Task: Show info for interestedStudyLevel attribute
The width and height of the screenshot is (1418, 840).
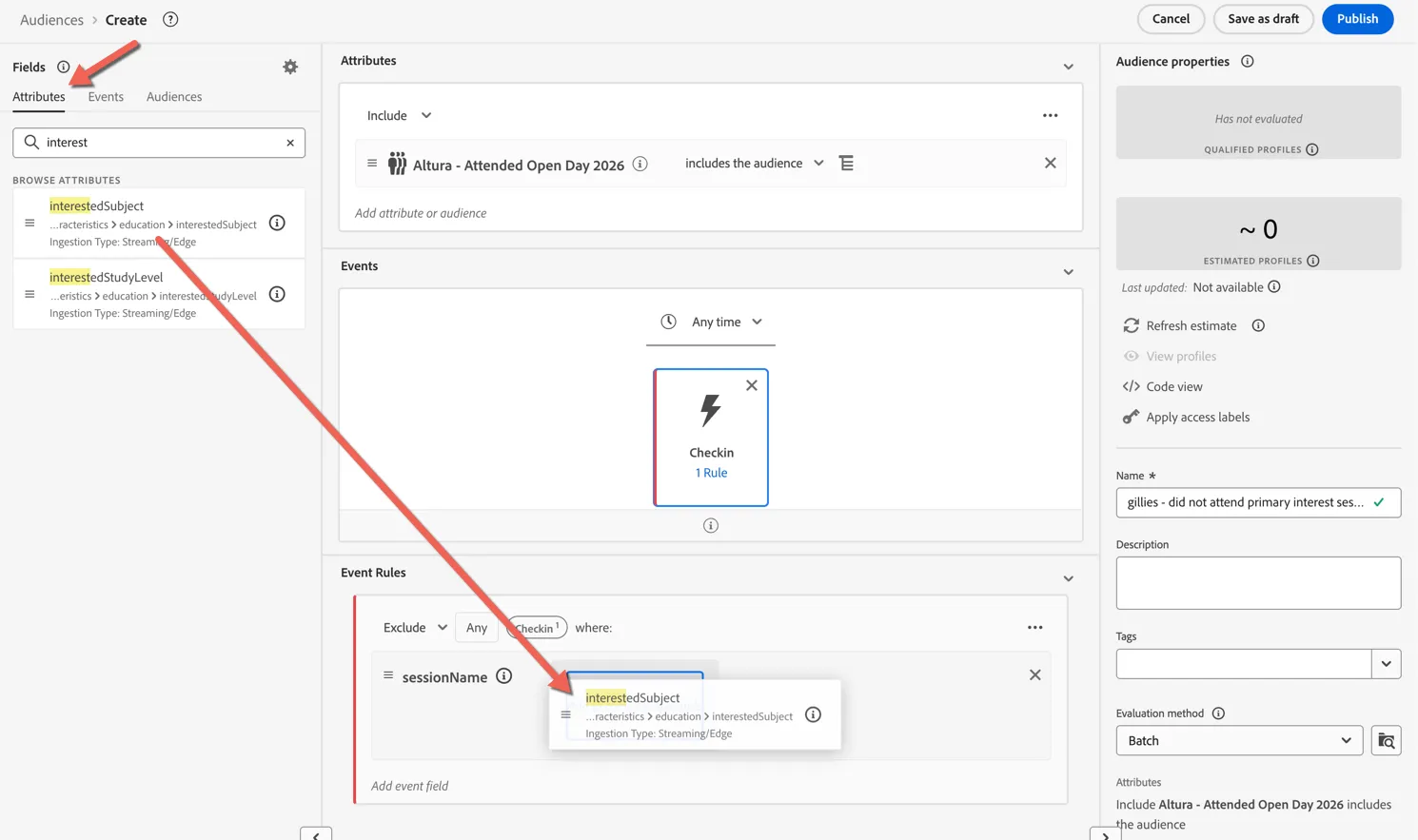Action: tap(277, 294)
